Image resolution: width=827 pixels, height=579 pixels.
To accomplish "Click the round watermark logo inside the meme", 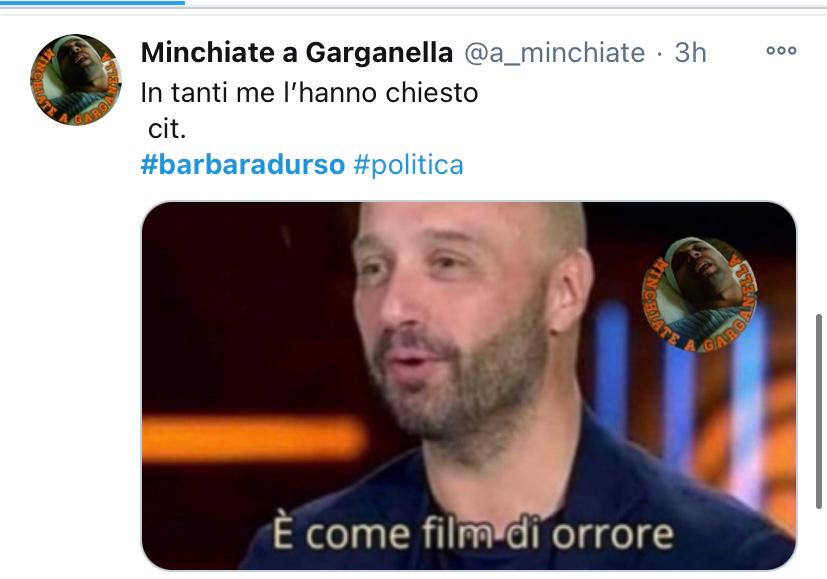I will point(699,294).
